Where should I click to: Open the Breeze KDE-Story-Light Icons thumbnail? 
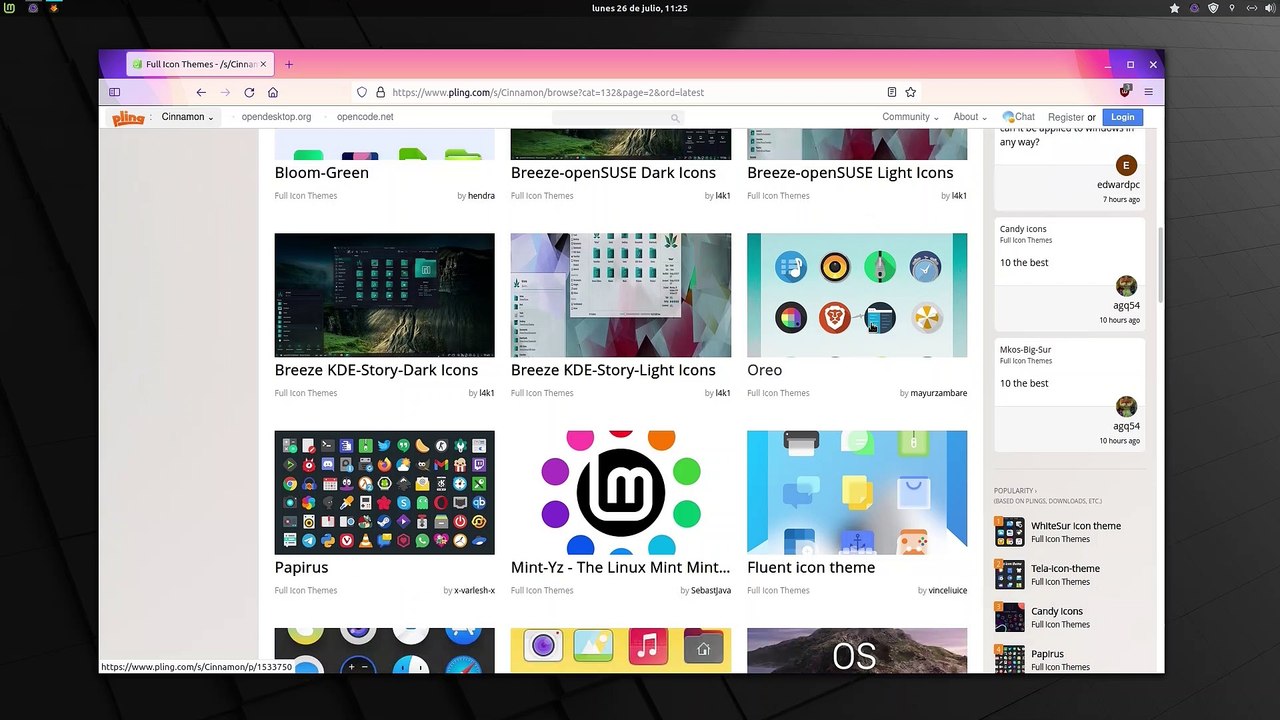[621, 295]
